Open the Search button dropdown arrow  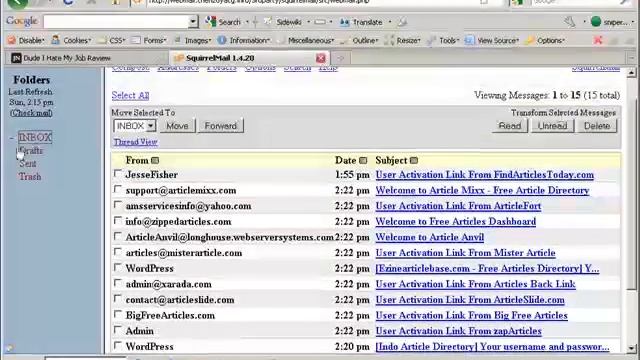coord(247,22)
